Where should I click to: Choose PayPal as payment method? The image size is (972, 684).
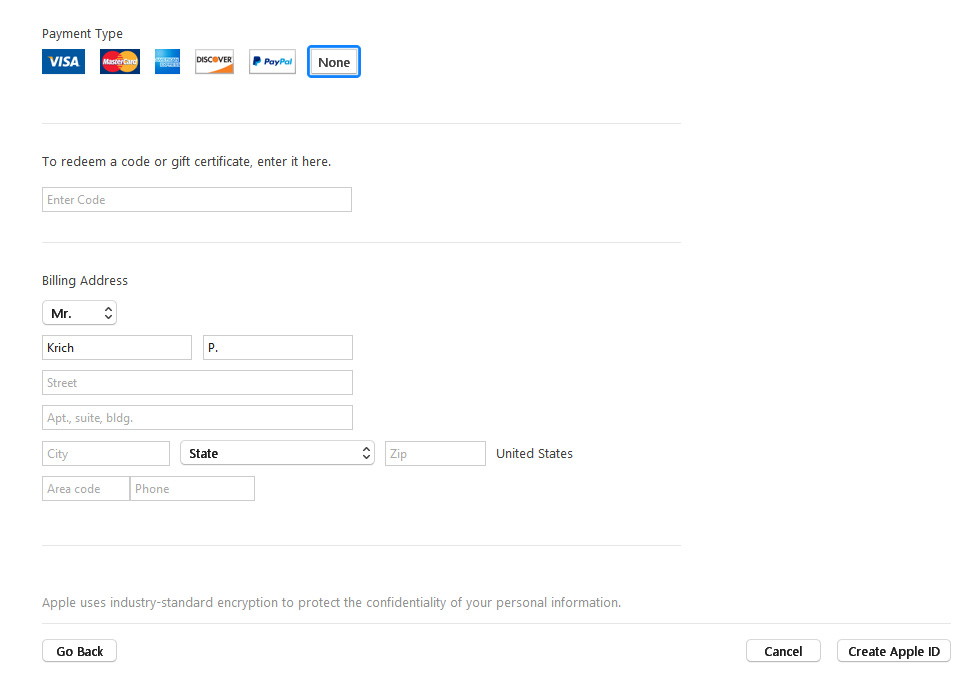coord(272,62)
